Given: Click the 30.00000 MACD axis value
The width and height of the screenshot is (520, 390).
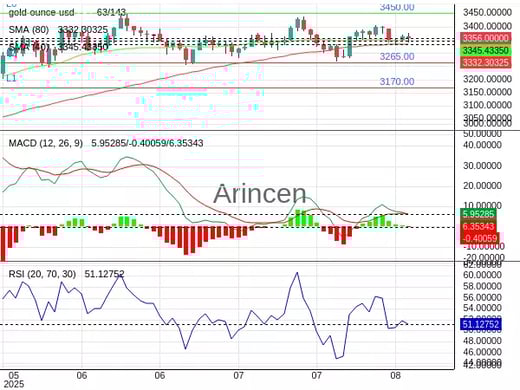Looking at the screenshot, I should [482, 166].
